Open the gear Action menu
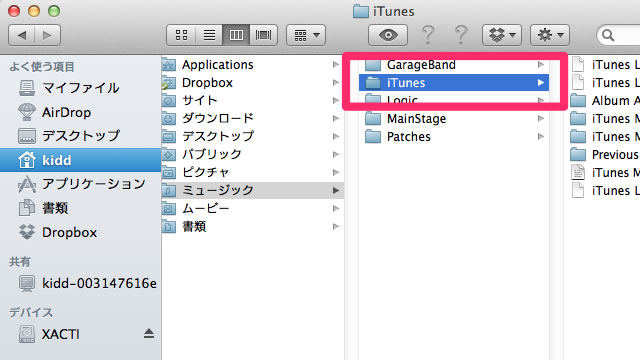This screenshot has height=360, width=640. [550, 35]
